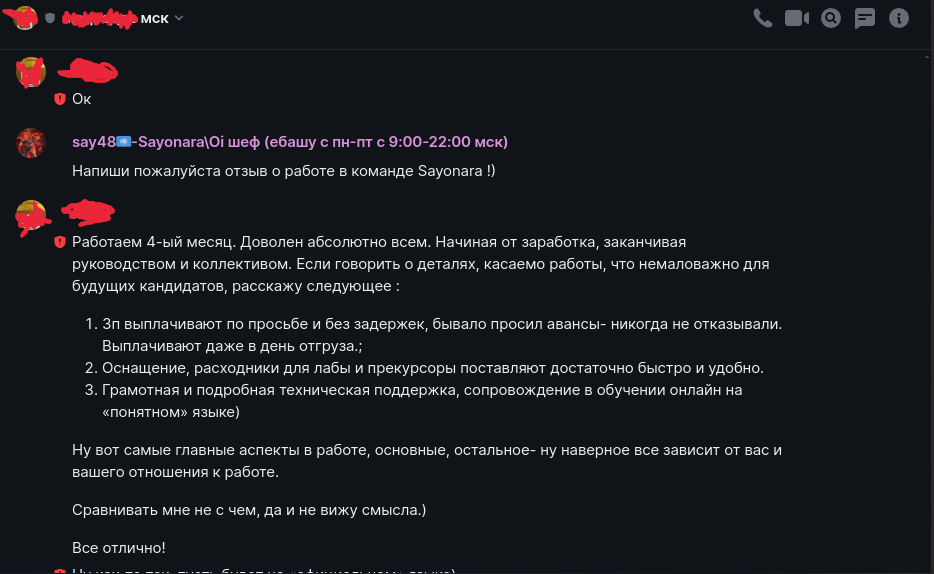
Task: Open the sender name "say48-Sayonara\Oi шеф"
Action: point(289,142)
